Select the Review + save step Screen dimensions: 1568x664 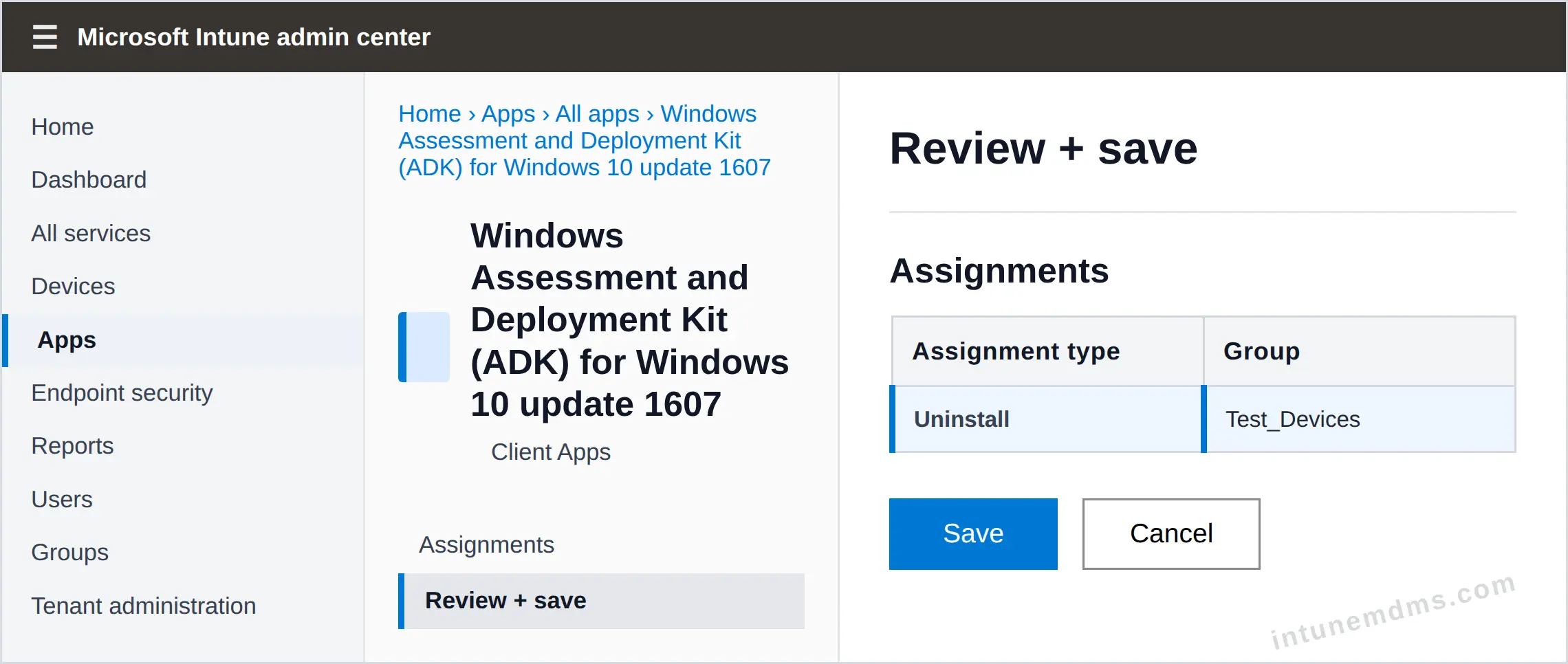601,601
